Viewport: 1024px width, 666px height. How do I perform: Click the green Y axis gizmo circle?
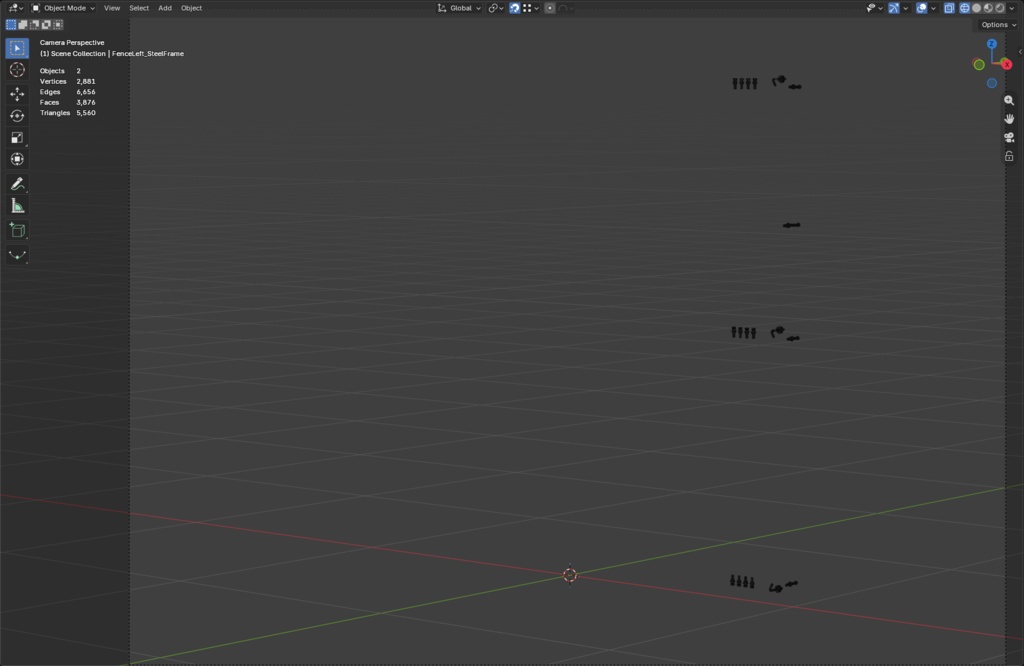click(x=979, y=65)
